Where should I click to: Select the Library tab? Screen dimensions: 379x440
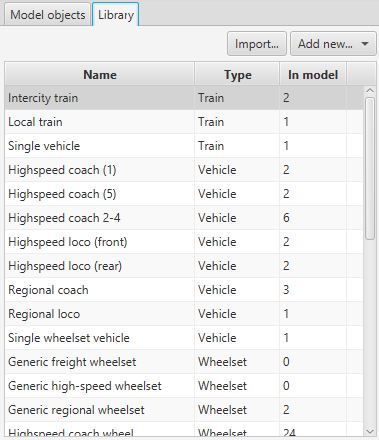coord(116,15)
